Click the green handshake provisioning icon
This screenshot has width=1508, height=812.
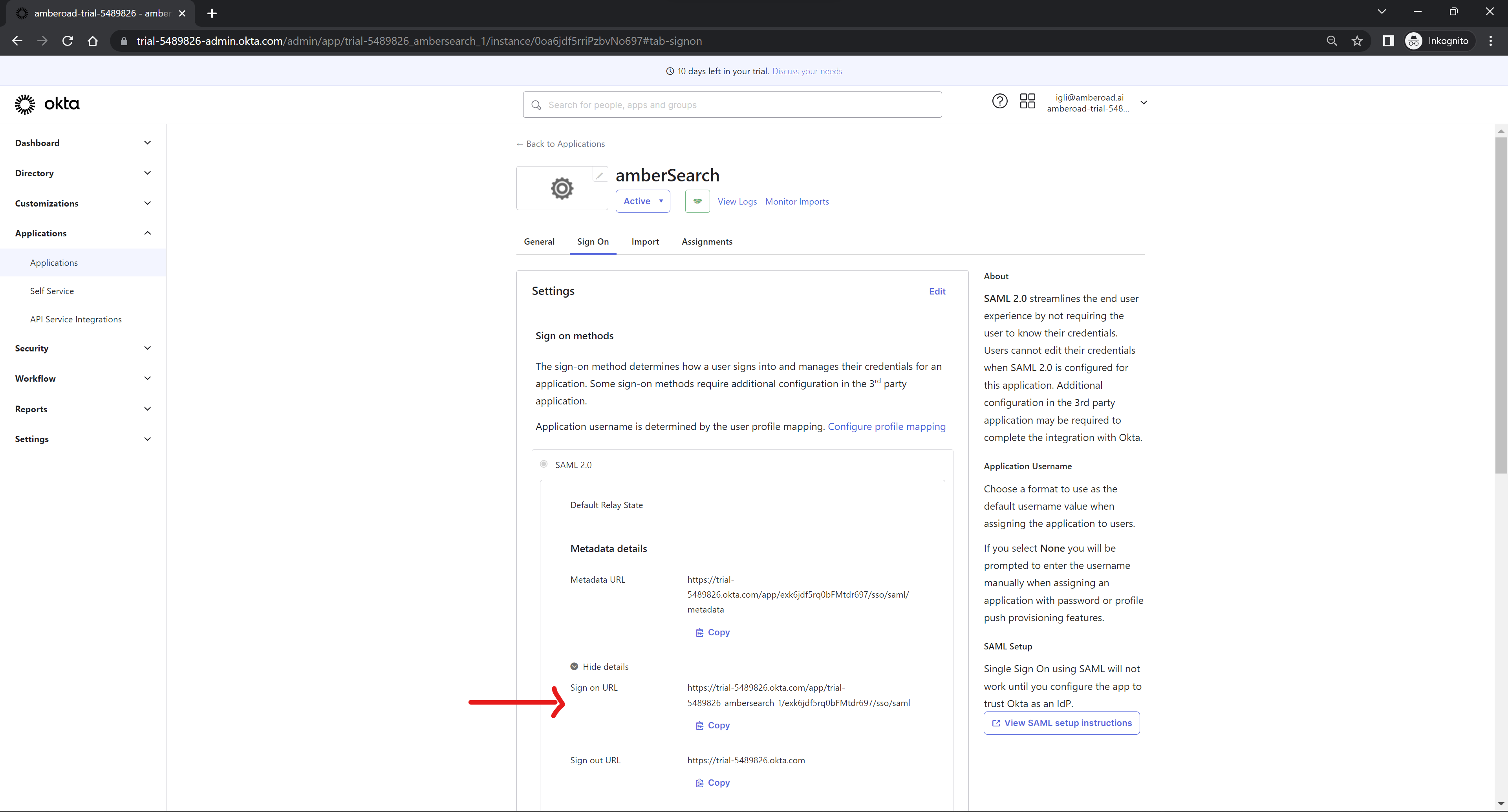pos(697,201)
